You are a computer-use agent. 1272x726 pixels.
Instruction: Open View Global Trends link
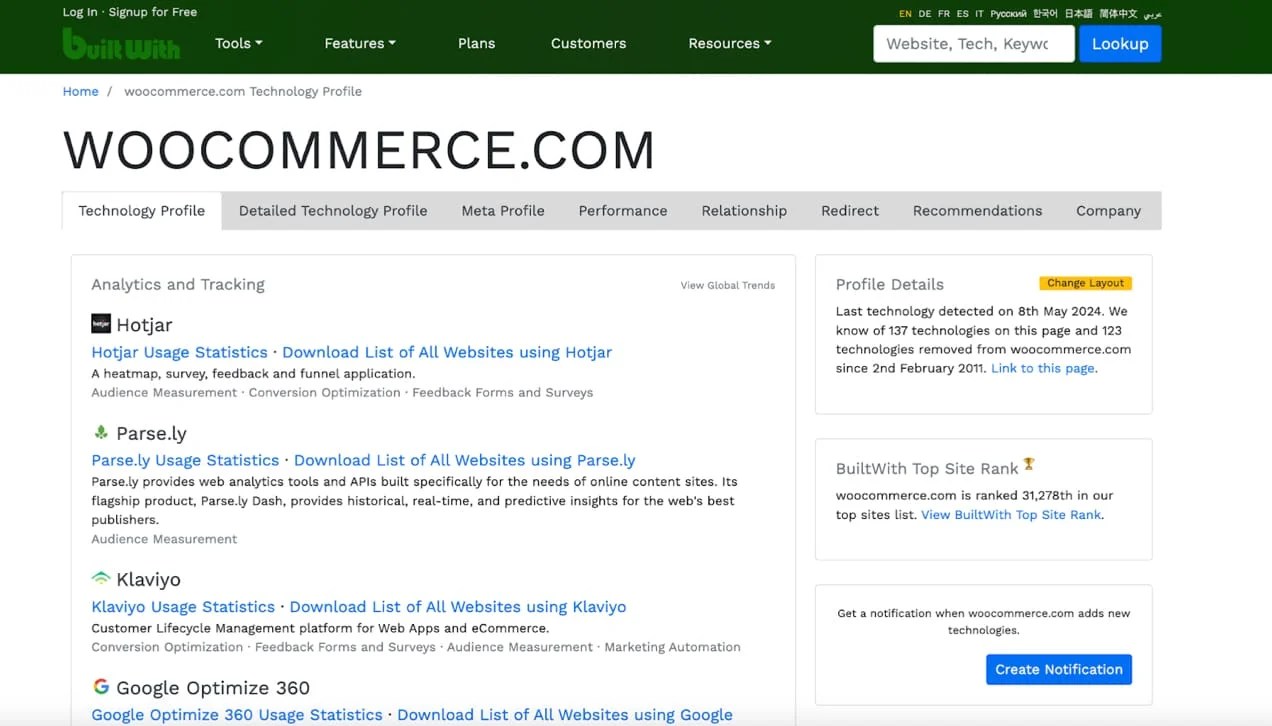[728, 285]
